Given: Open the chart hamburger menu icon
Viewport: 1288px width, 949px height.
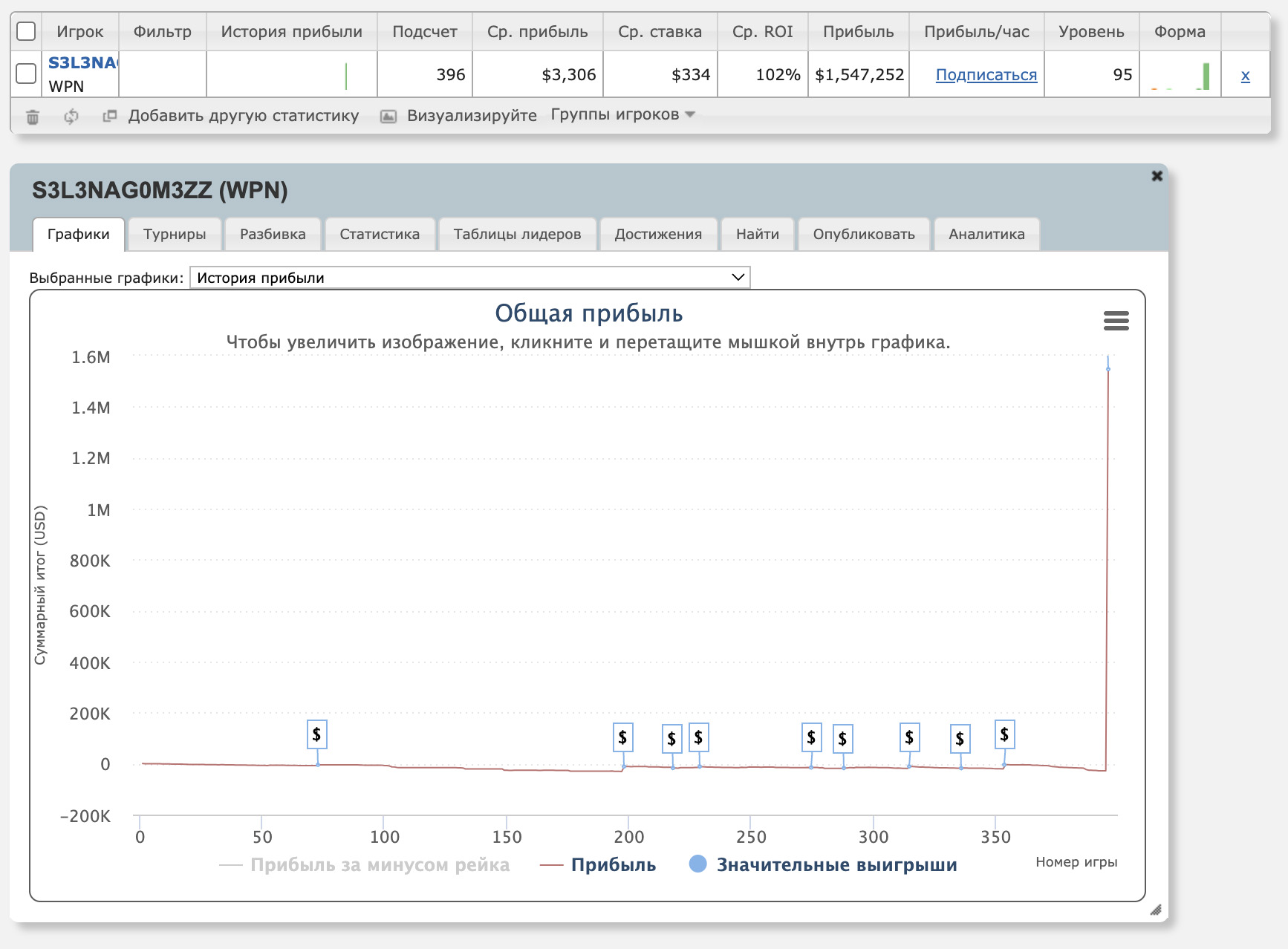Looking at the screenshot, I should pyautogui.click(x=1116, y=321).
